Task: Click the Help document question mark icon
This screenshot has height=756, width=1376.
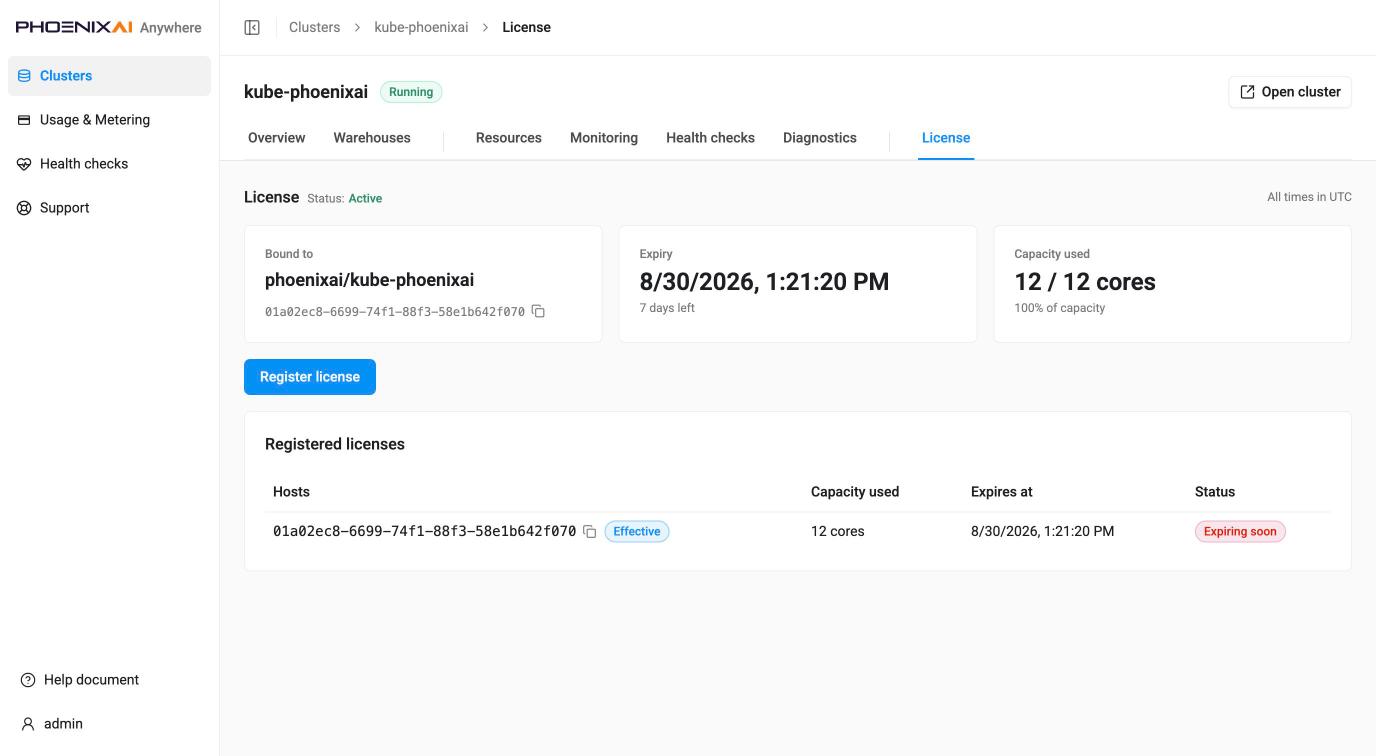Action: [x=28, y=680]
